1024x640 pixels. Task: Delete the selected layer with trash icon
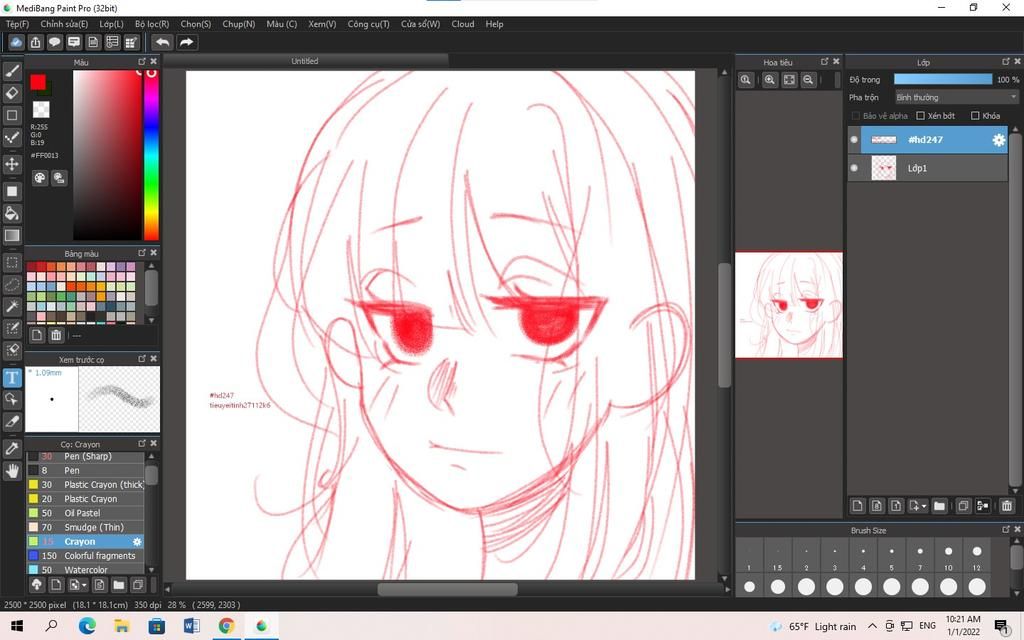click(1006, 505)
